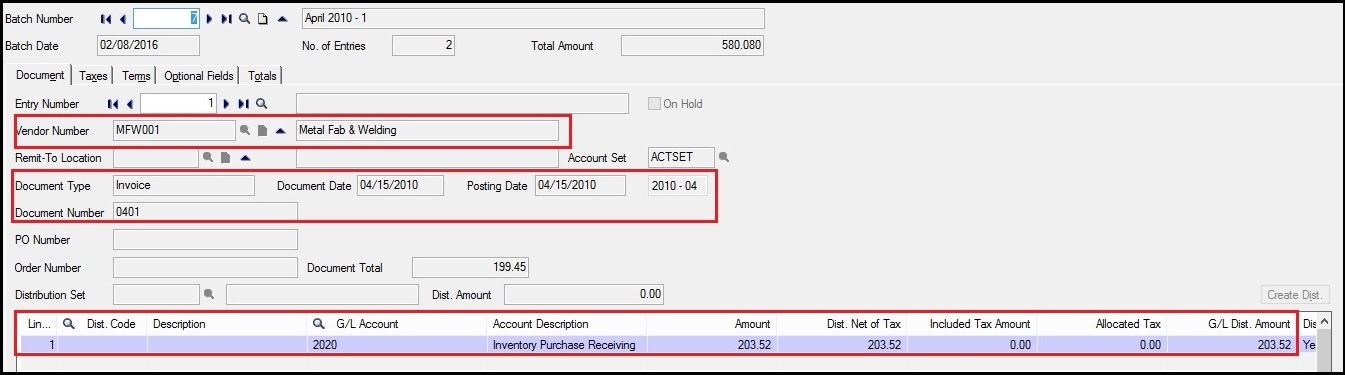
Task: Click Allocated Tax column header
Action: (1101, 324)
